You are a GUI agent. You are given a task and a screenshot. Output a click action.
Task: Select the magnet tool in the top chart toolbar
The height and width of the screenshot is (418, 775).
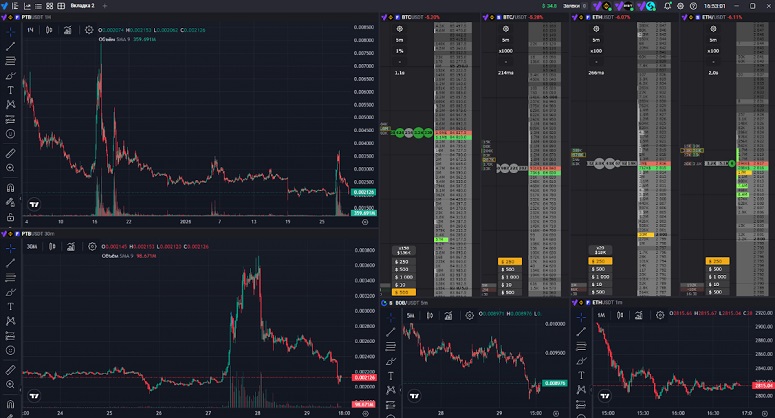pos(10,188)
